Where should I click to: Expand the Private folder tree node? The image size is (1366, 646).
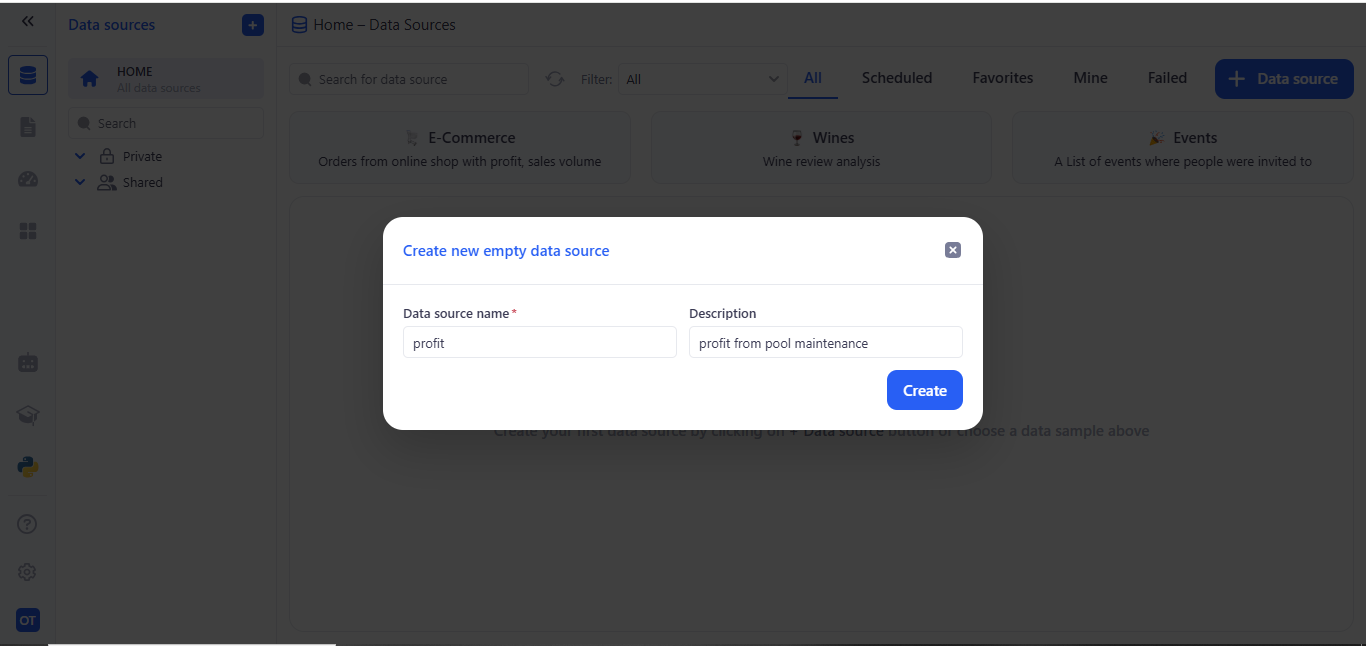[81, 156]
